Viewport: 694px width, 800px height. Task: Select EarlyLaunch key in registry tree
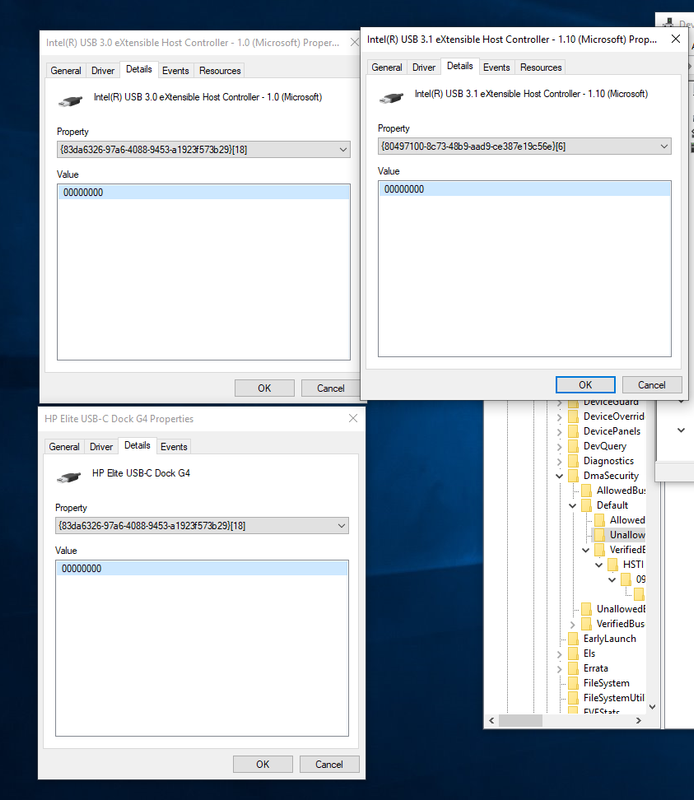[610, 638]
